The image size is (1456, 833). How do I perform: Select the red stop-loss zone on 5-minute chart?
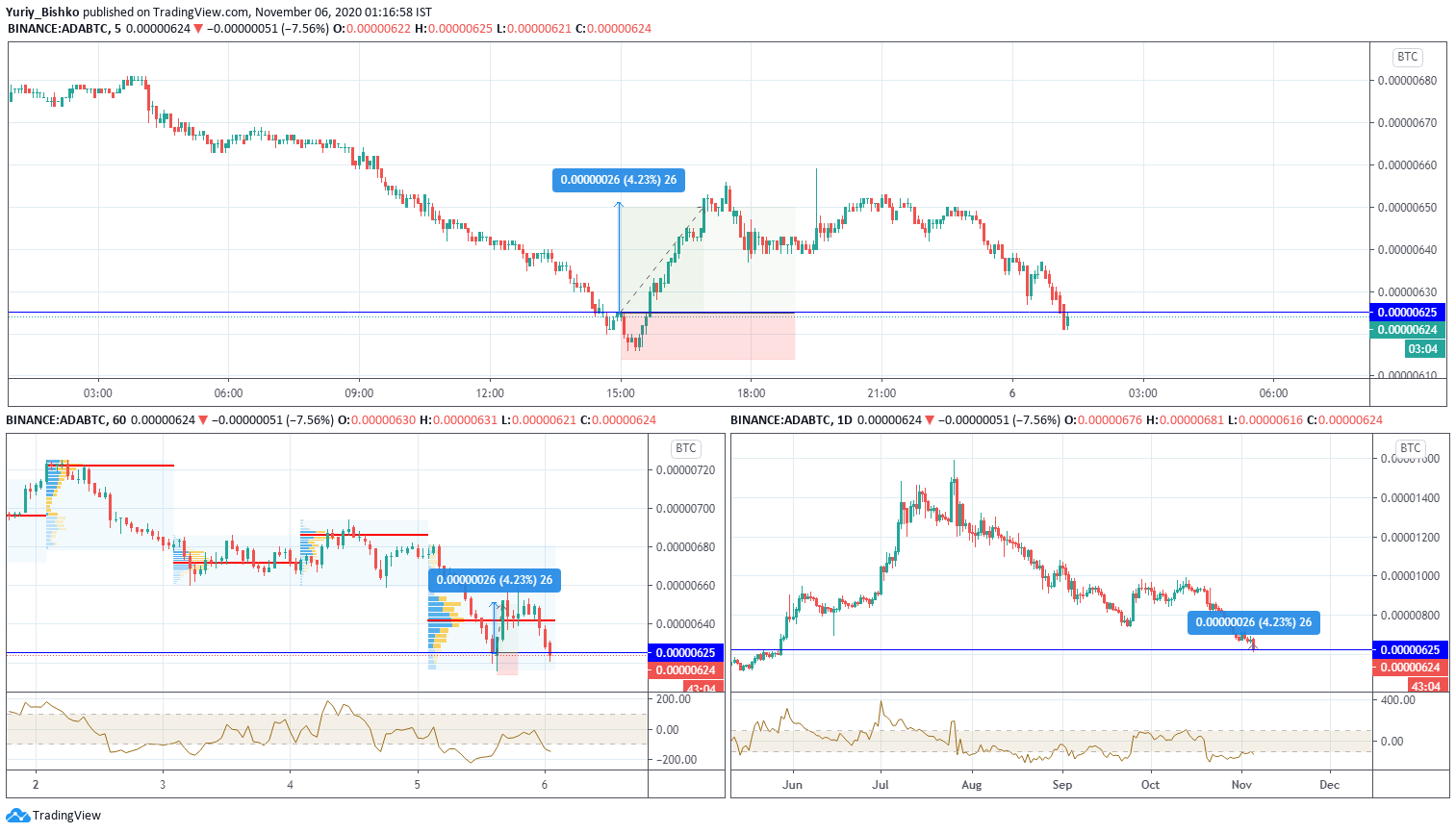[x=707, y=336]
